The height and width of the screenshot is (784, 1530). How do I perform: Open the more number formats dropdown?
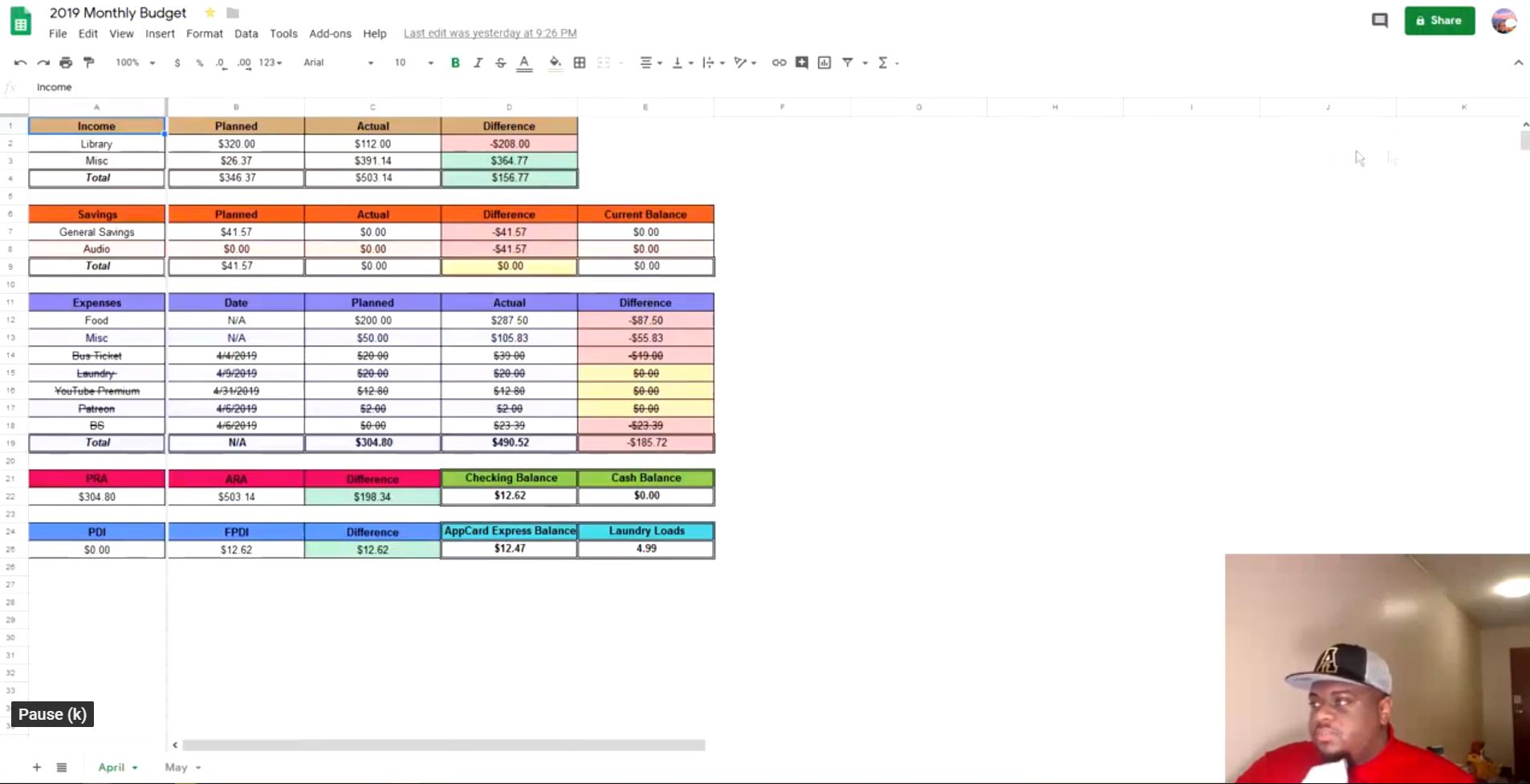(x=271, y=63)
